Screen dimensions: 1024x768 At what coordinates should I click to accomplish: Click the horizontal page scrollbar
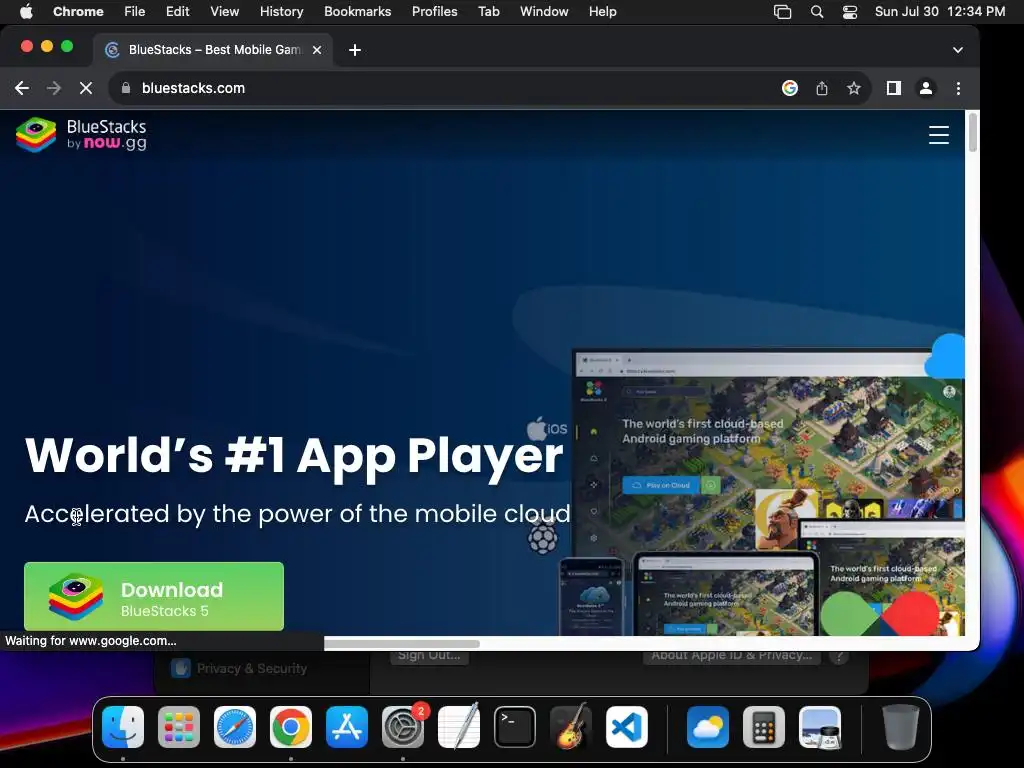click(x=402, y=644)
